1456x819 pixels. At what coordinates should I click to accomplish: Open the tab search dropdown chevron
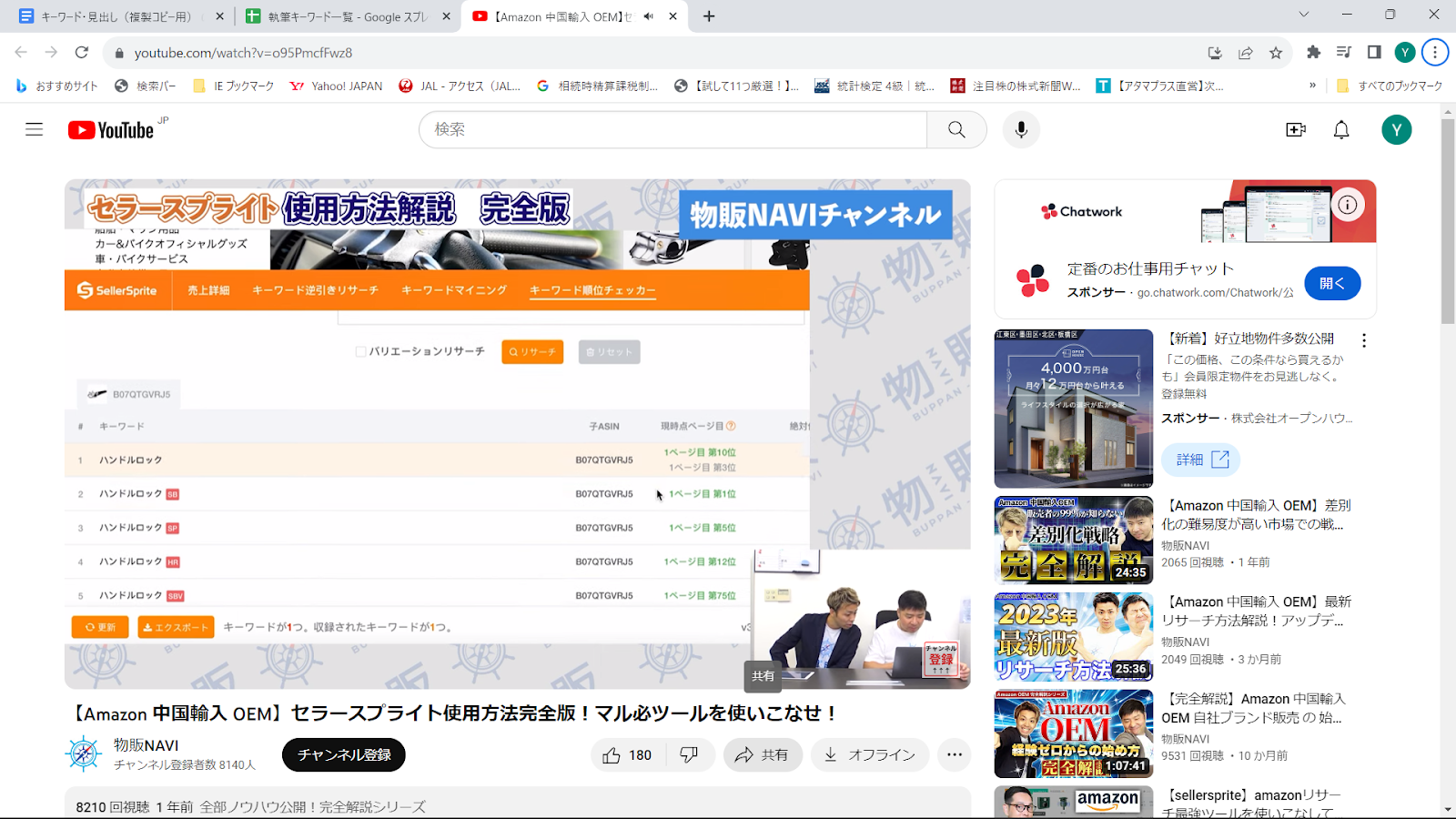[x=1303, y=15]
